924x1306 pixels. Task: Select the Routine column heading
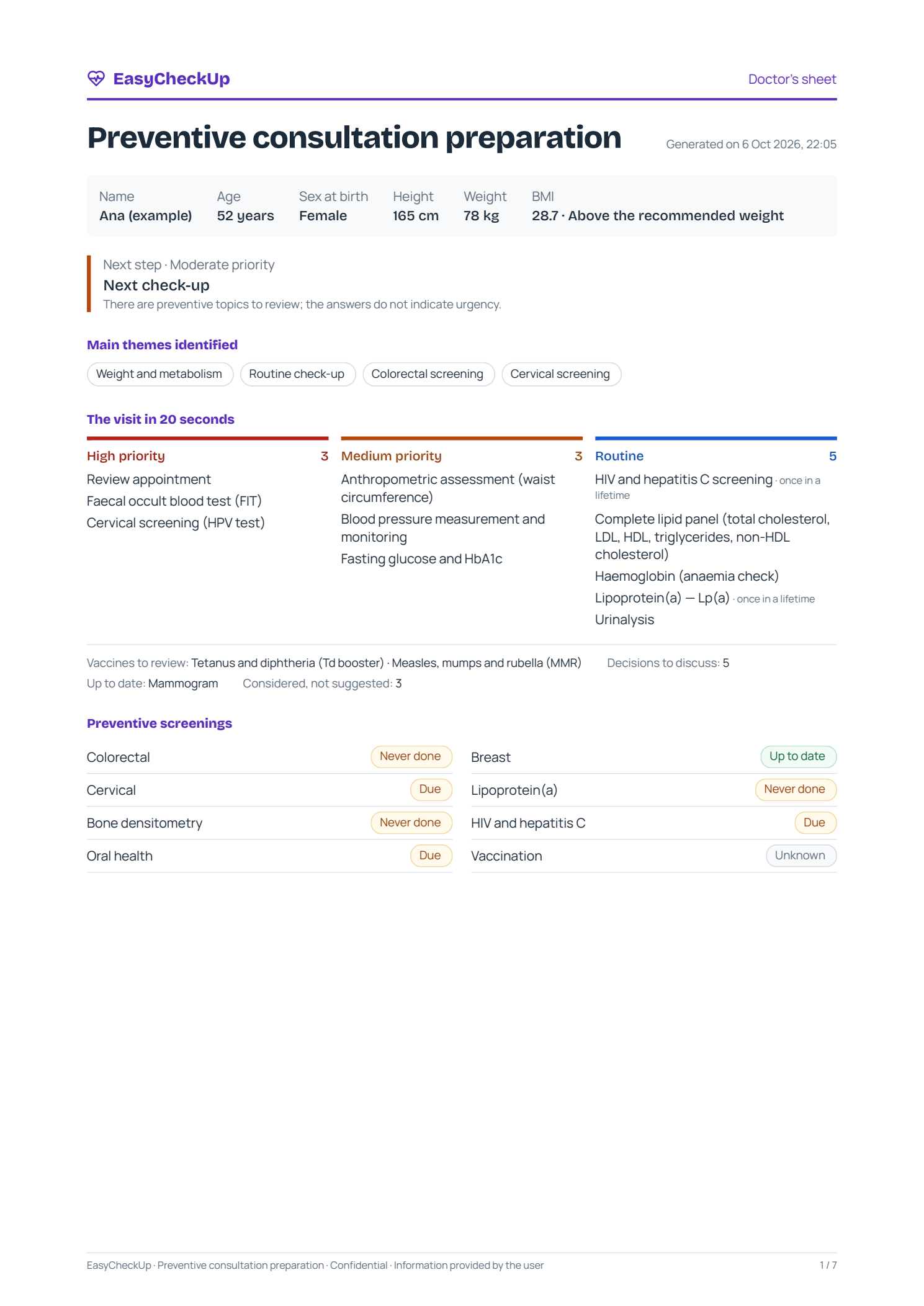tap(619, 456)
